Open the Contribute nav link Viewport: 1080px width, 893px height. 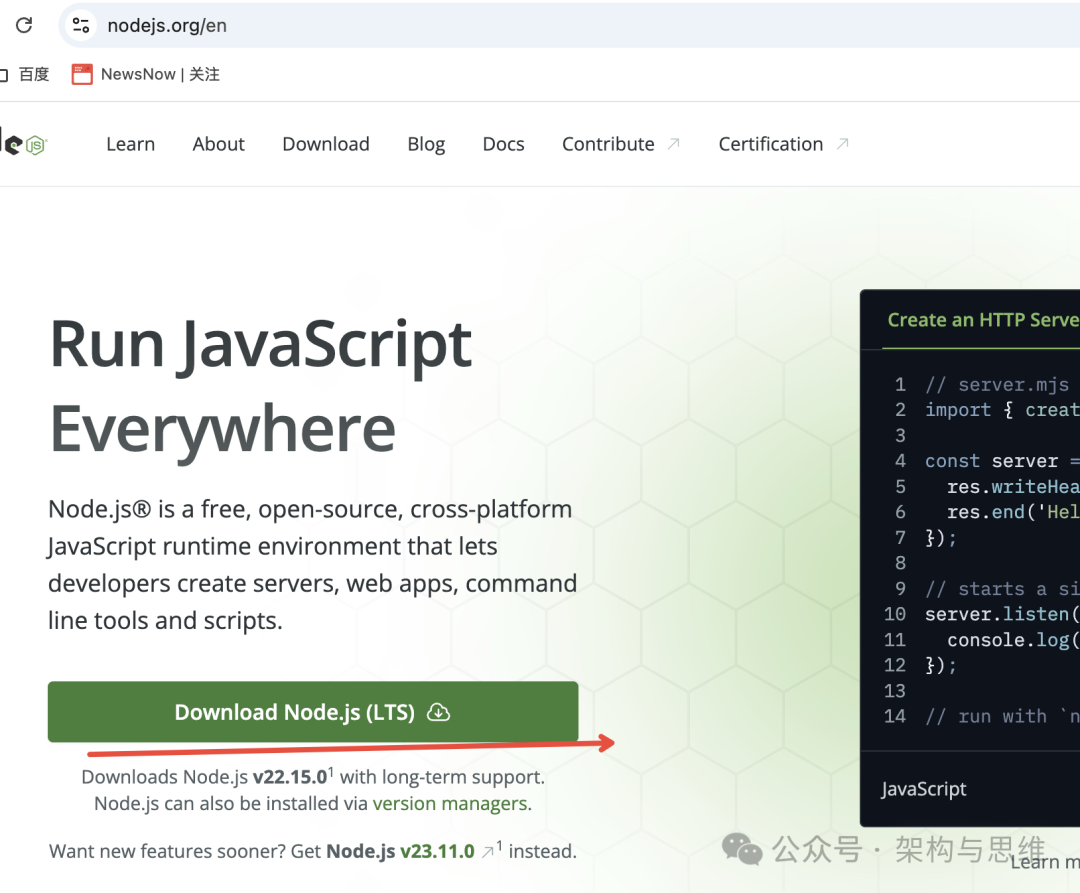608,144
